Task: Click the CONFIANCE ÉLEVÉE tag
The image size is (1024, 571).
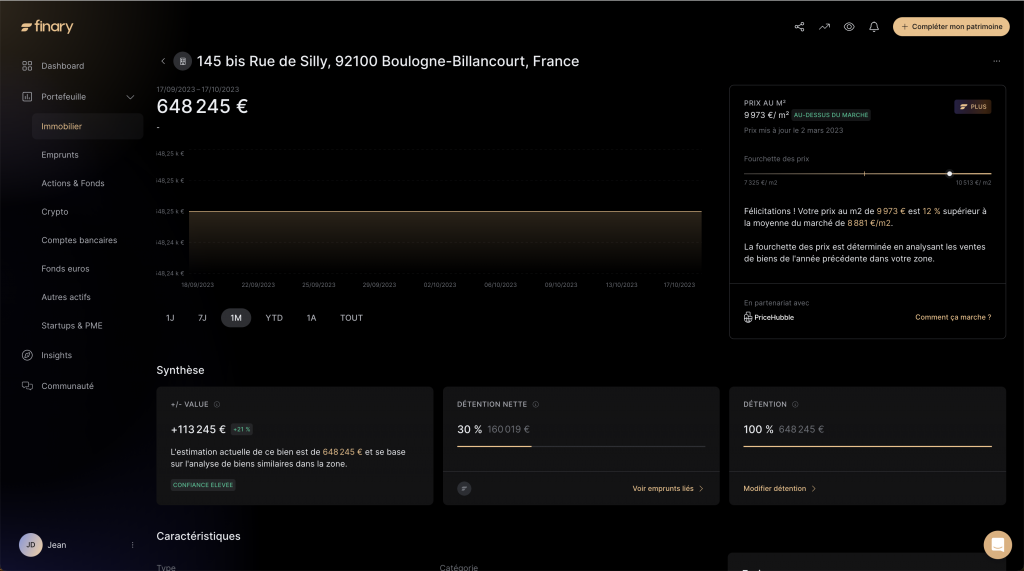Action: click(202, 485)
